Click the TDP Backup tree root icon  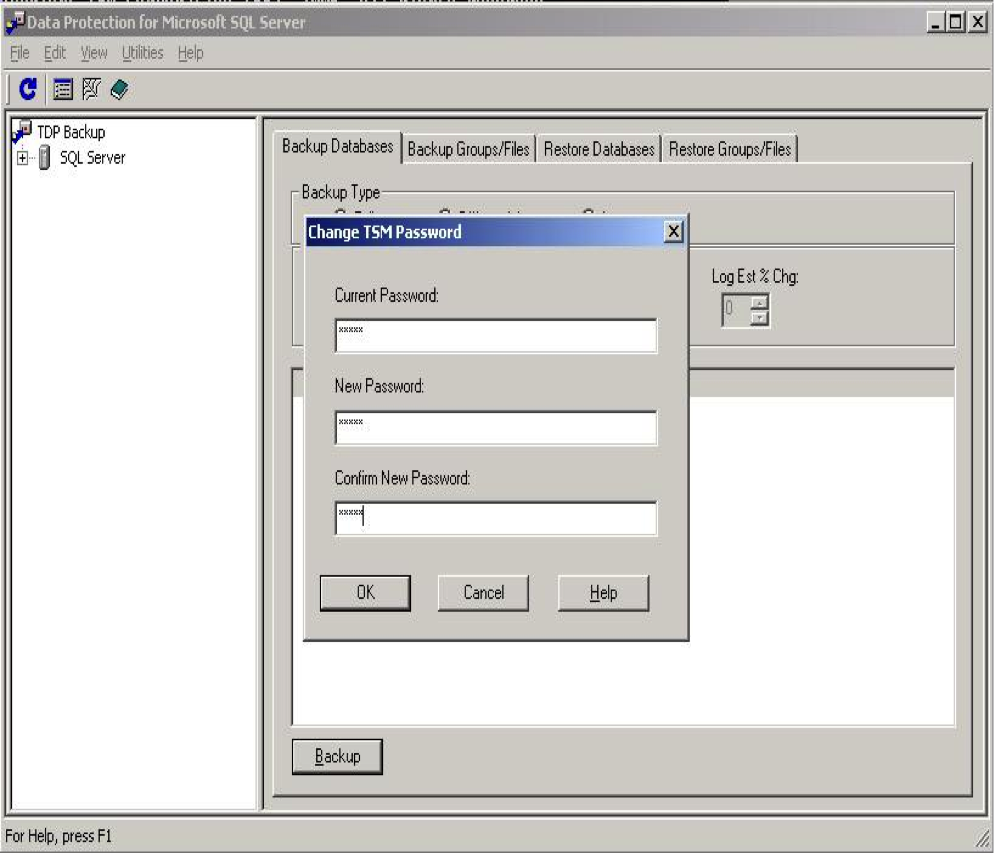tap(22, 131)
